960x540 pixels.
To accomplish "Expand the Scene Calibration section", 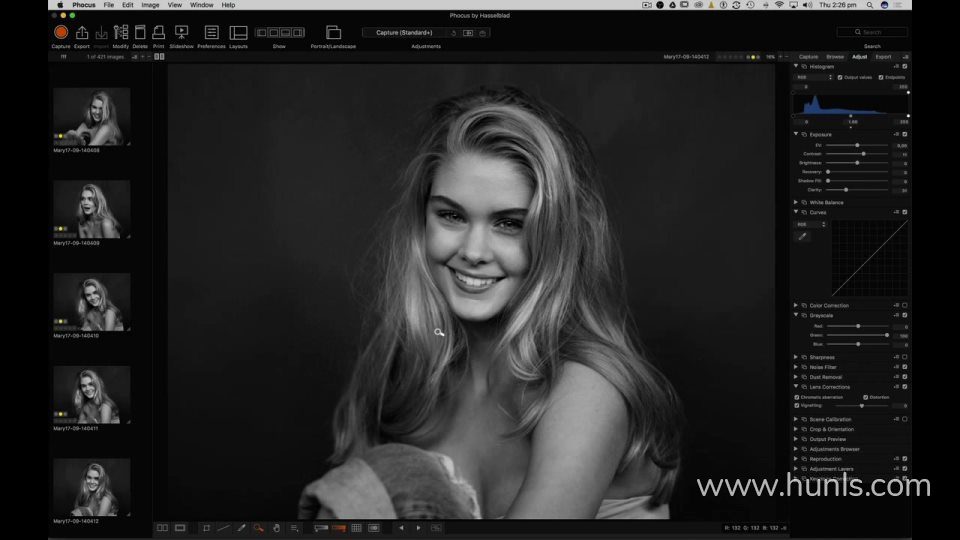I will coord(796,419).
